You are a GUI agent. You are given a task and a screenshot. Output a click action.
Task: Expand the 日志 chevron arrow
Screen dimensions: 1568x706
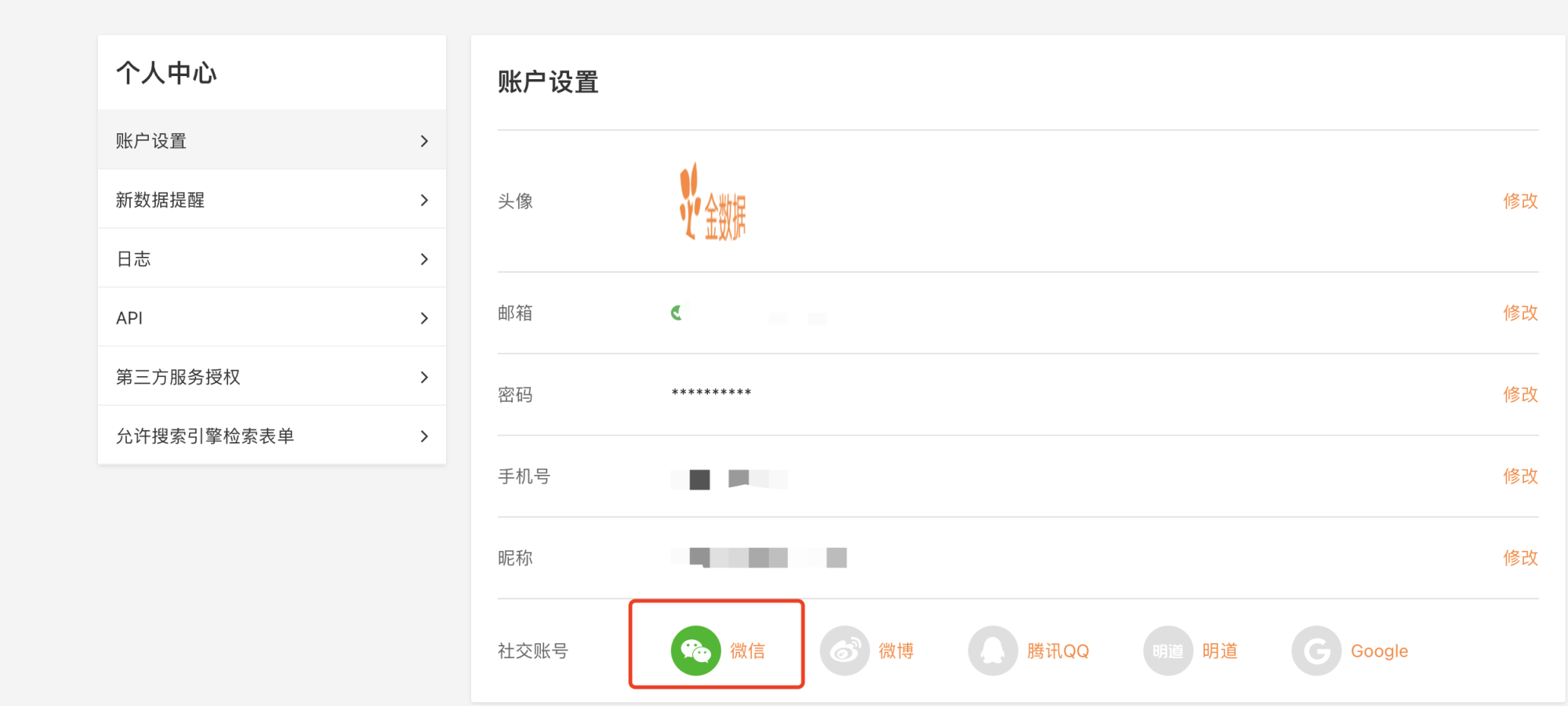point(424,259)
